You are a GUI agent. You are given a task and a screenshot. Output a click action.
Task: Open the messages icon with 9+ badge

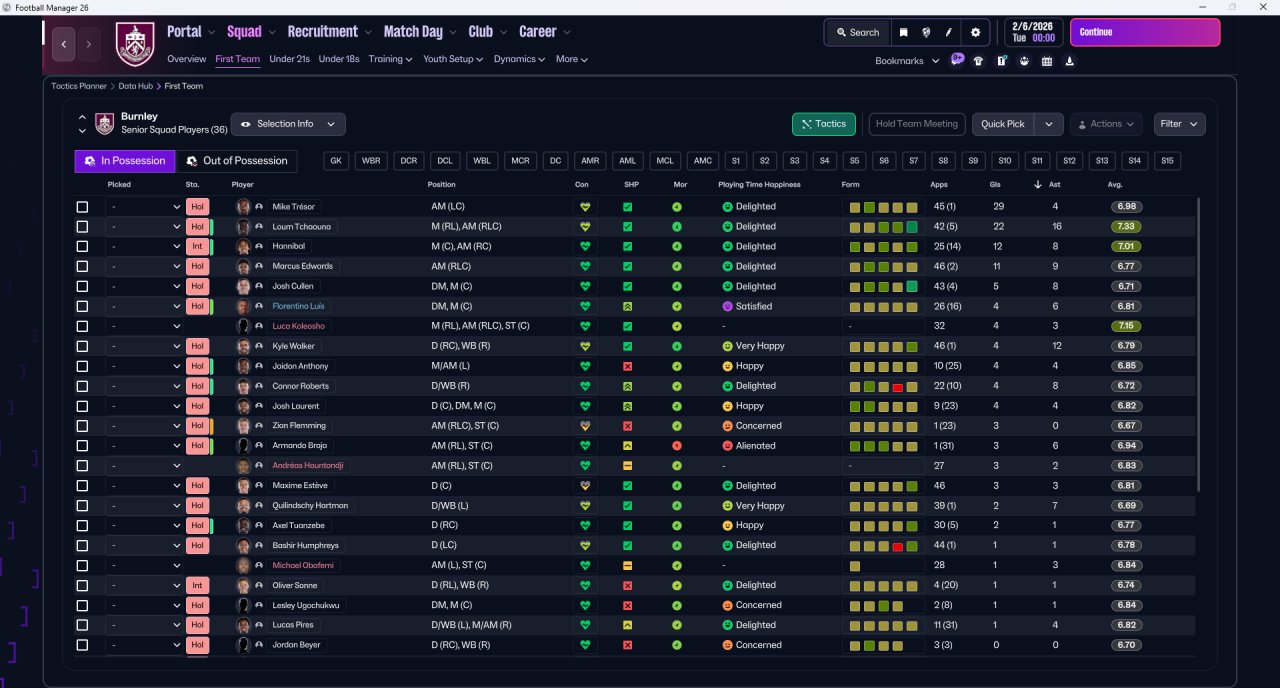coord(957,60)
